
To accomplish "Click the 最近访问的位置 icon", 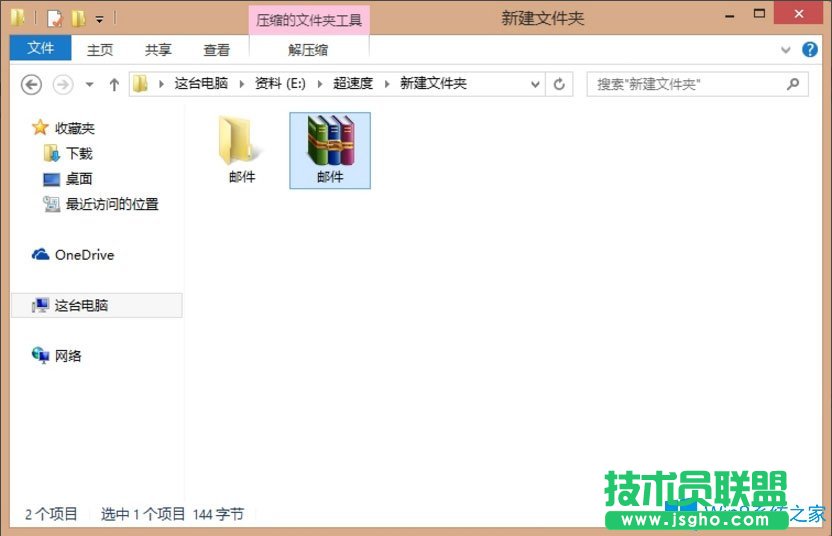I will 51,204.
